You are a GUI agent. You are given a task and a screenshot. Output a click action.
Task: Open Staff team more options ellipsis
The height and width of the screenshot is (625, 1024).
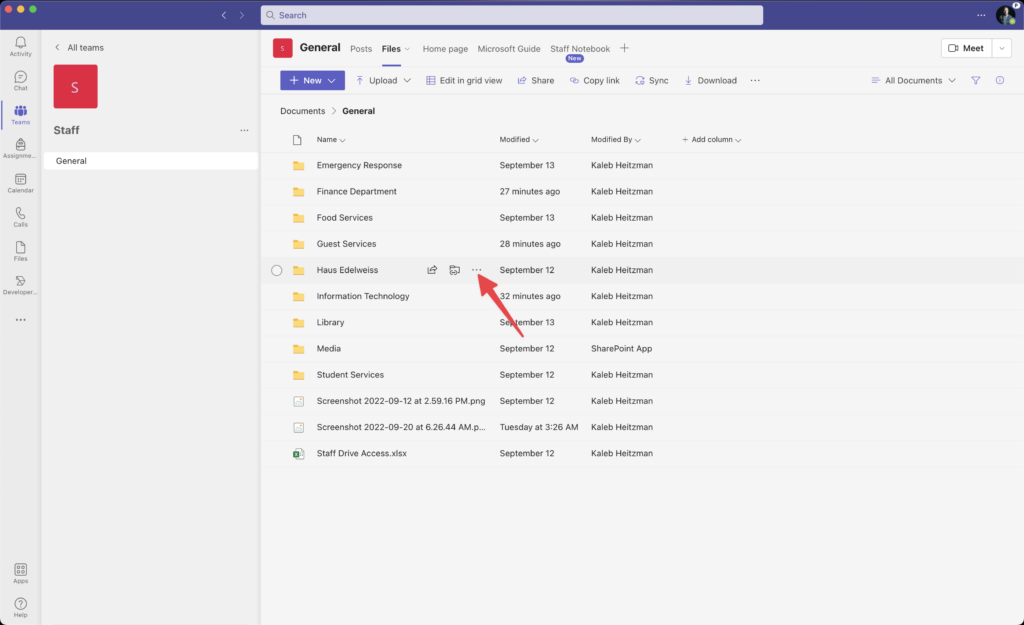click(244, 130)
